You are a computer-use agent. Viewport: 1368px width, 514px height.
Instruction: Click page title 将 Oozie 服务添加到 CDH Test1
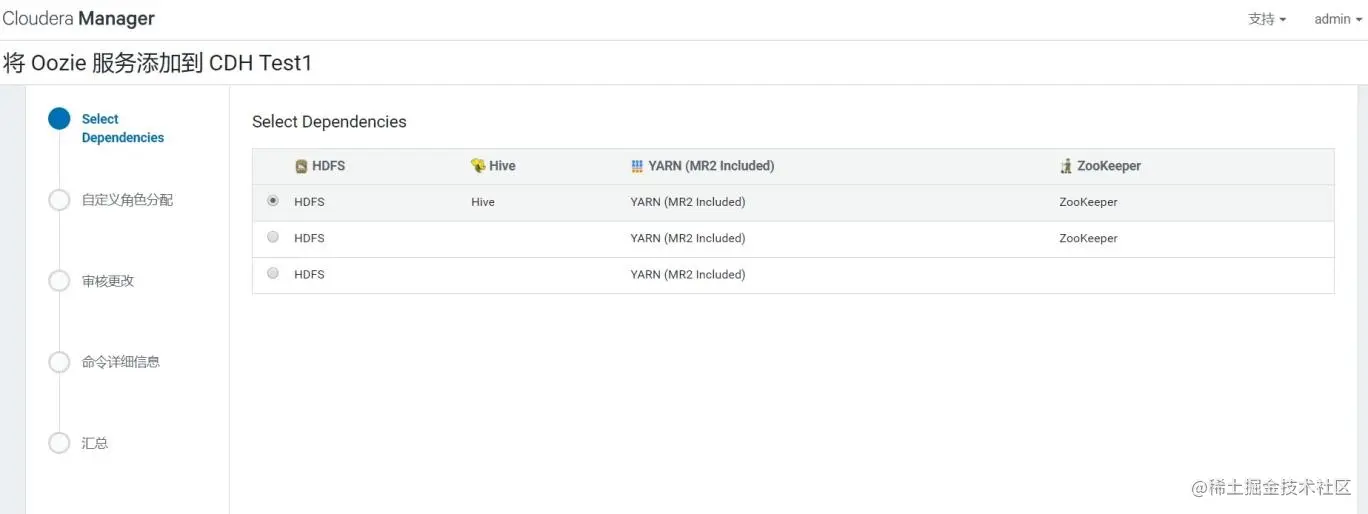pos(158,63)
